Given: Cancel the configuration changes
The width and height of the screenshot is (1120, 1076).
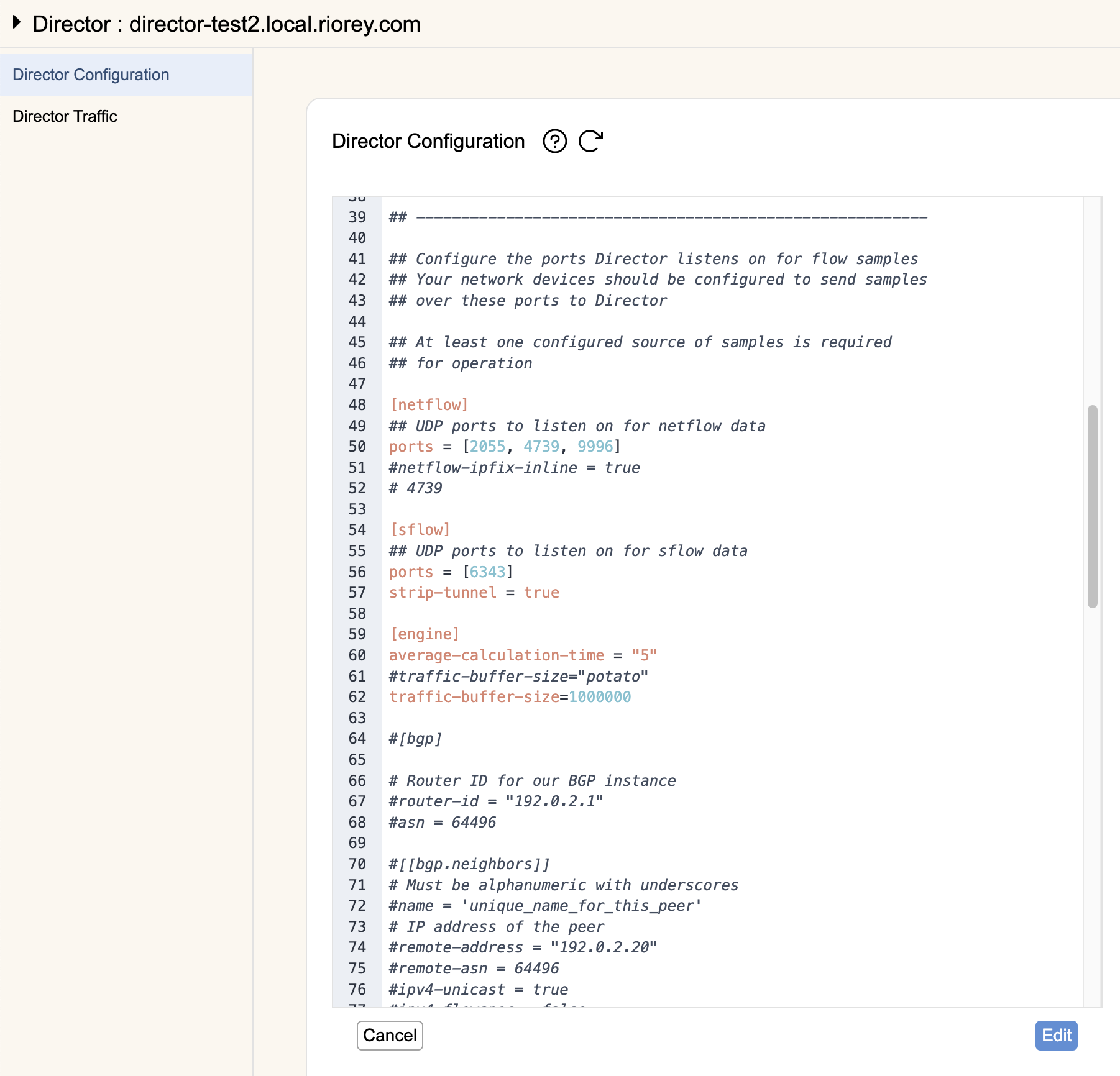Looking at the screenshot, I should tap(390, 1036).
